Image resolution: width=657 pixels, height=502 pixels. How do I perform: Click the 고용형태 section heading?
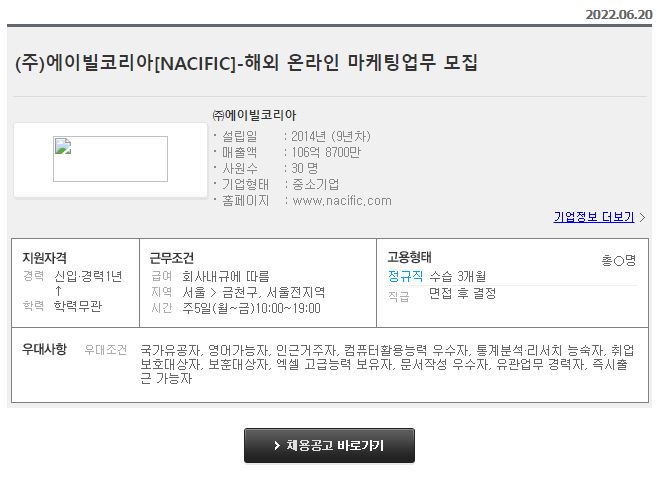tap(409, 257)
